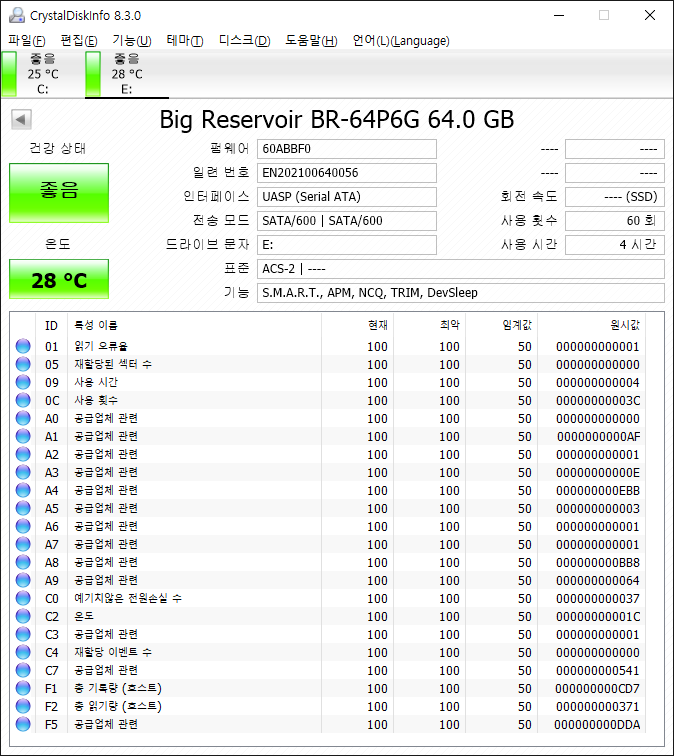Click the 펌웨어 field showing 60ABBF0

point(347,149)
